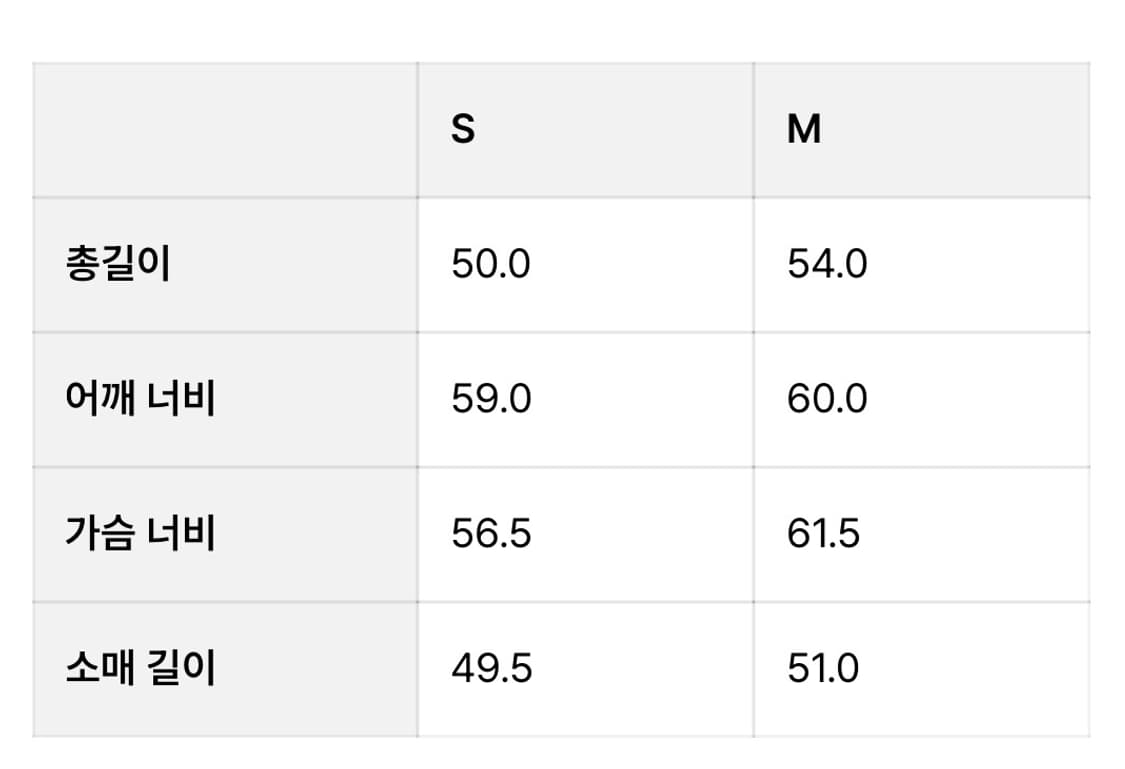Screen dimensions: 1125x769
Task: Select the 54.0 total length cell
Action: pyautogui.click(x=827, y=265)
